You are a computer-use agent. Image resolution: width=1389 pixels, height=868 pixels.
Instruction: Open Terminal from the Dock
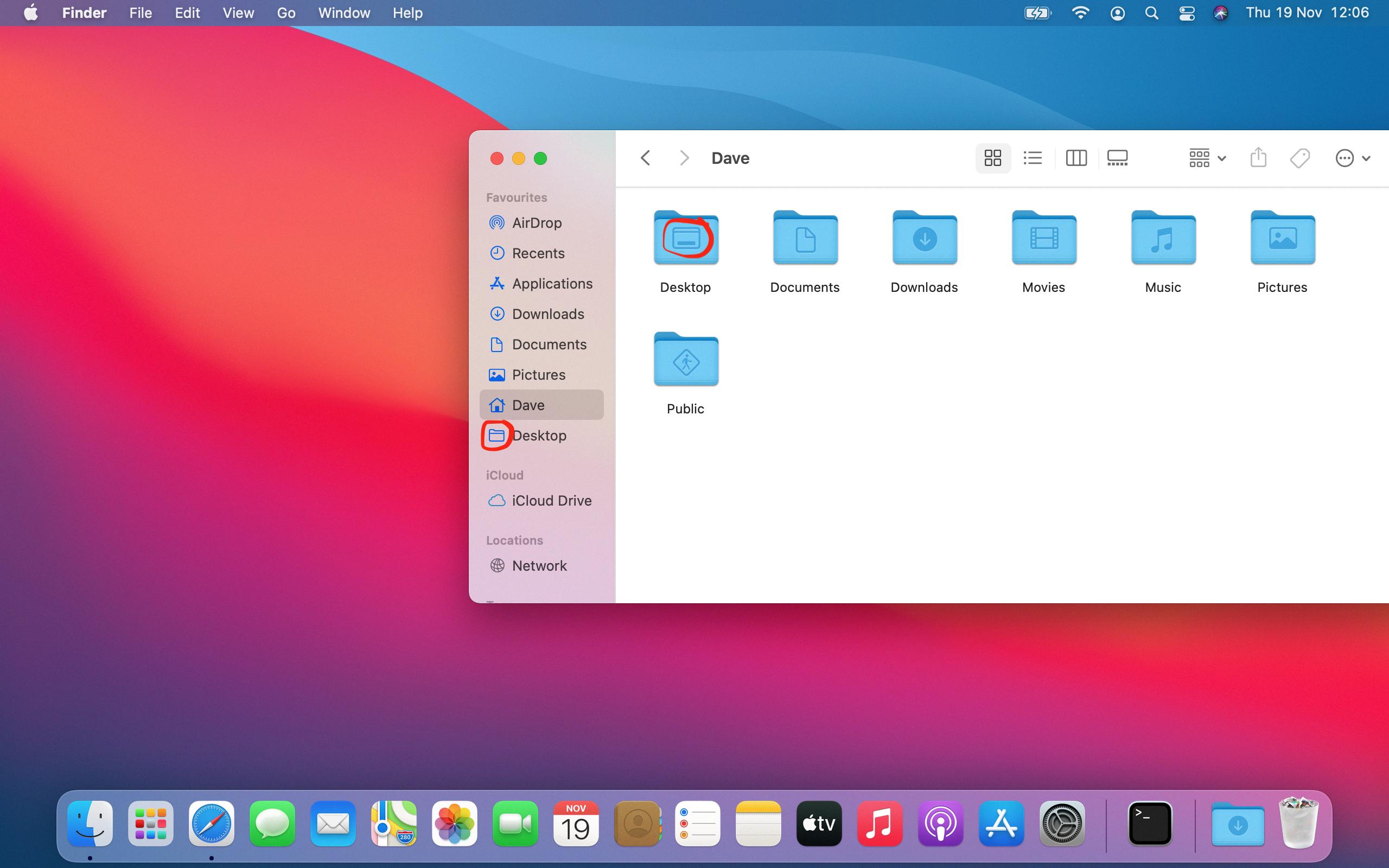(x=1150, y=824)
